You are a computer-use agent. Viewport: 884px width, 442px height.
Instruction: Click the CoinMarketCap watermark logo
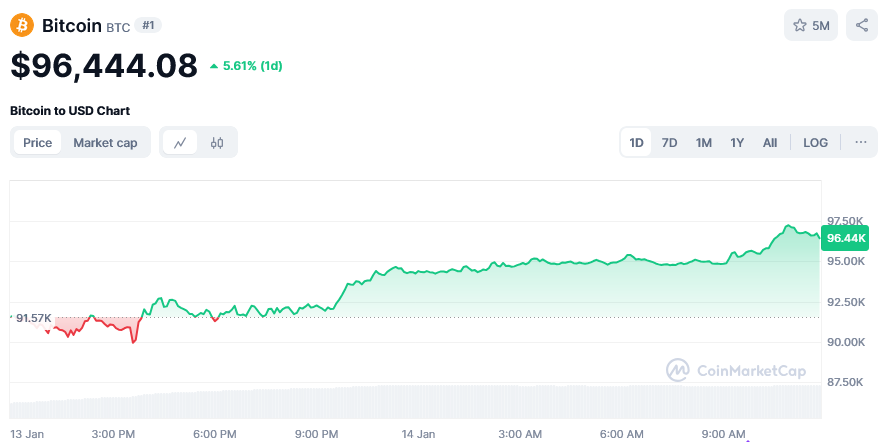(736, 370)
